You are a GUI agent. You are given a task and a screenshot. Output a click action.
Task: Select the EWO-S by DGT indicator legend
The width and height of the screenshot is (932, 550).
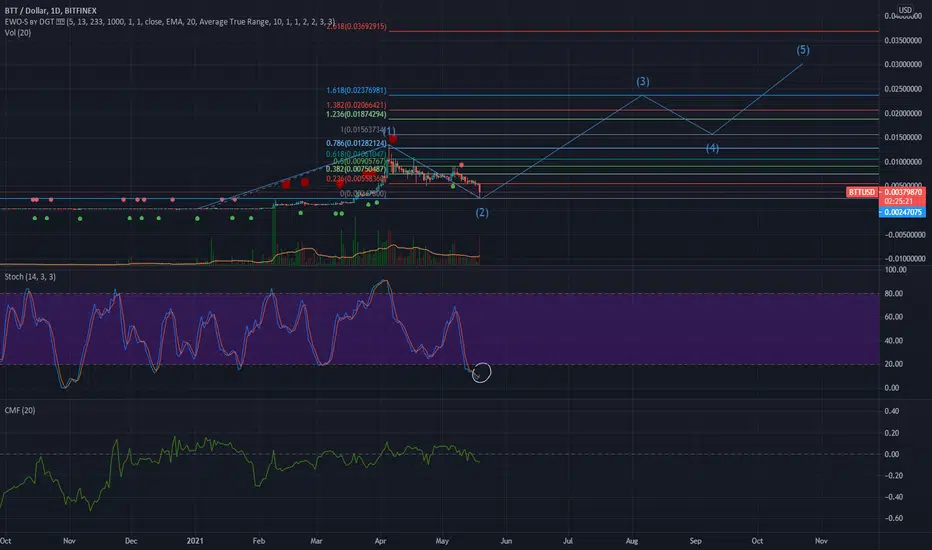point(169,22)
